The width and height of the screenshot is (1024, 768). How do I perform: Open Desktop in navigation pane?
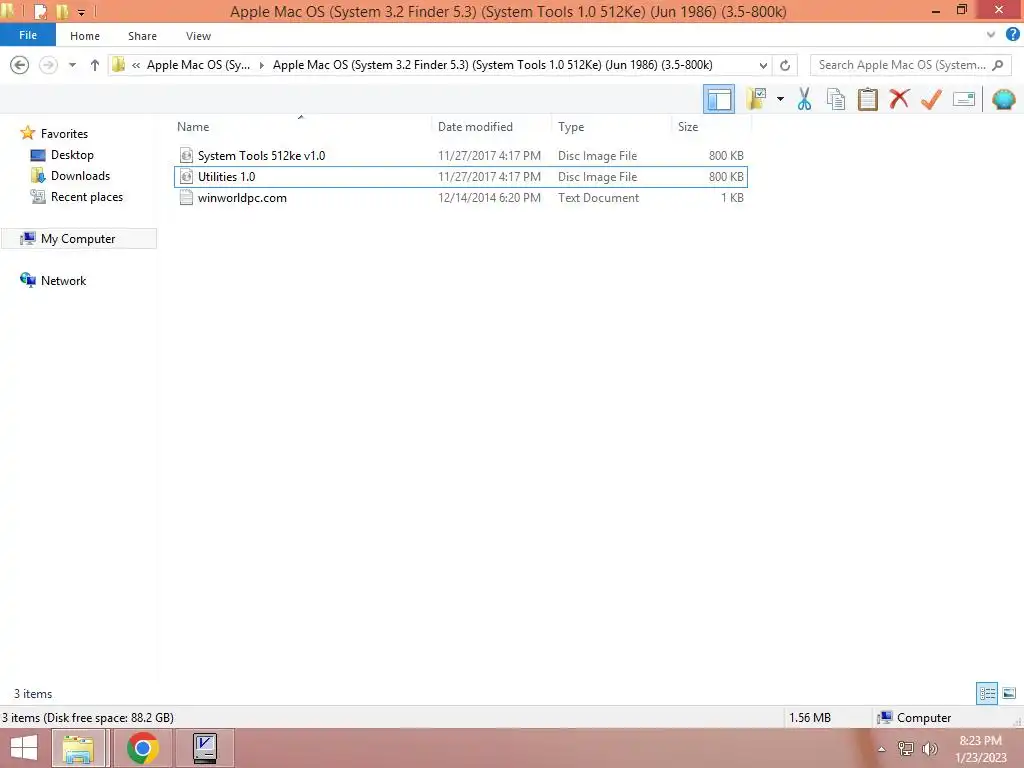[72, 155]
